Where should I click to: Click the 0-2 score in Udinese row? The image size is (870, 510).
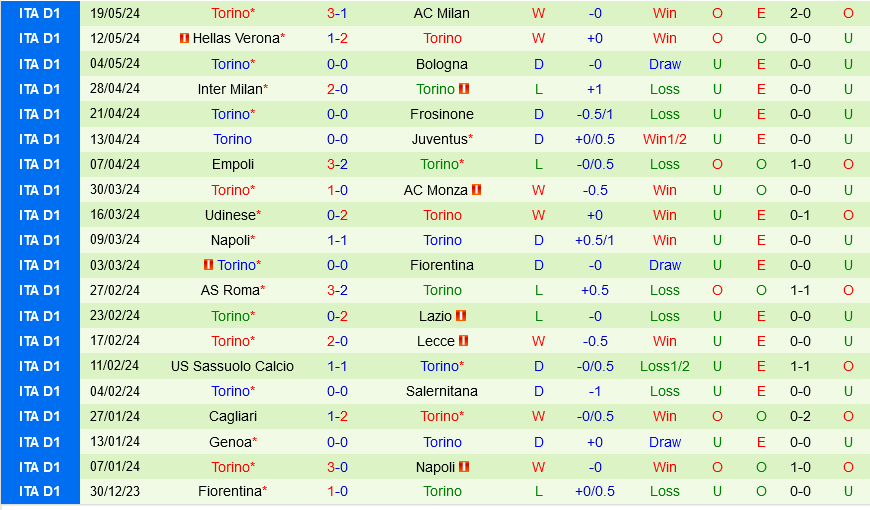tap(337, 215)
